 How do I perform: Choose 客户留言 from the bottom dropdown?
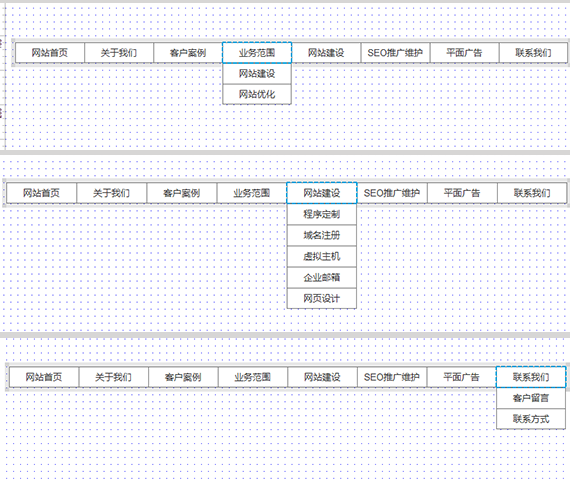pos(531,398)
